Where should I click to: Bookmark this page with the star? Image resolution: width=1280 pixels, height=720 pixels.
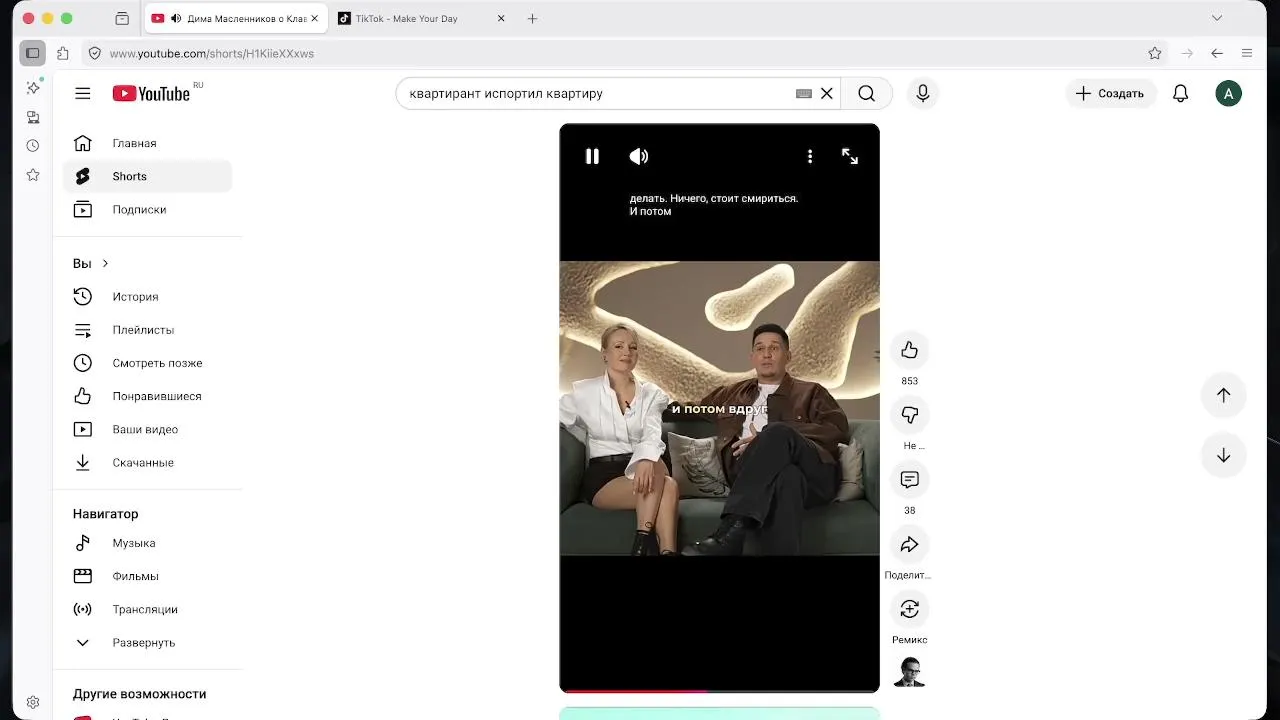1155,53
